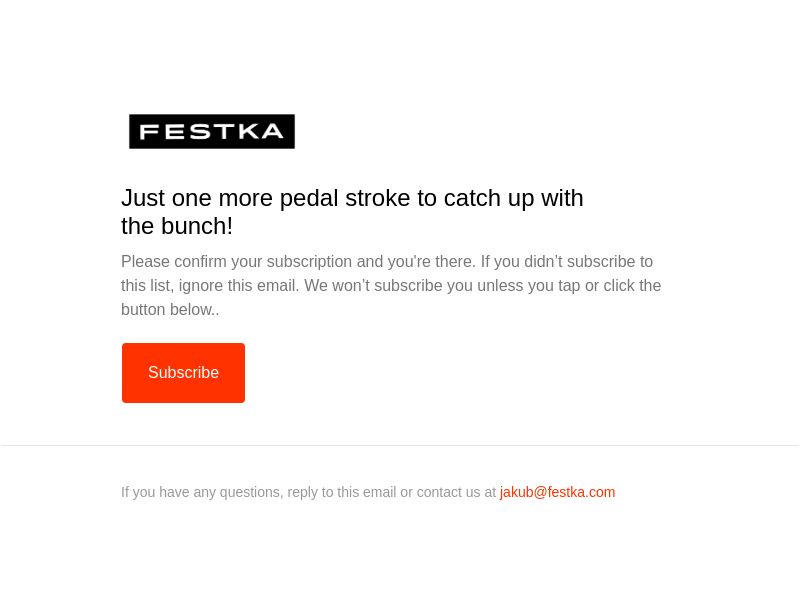This screenshot has width=800, height=600.
Task: Click "If you didn't subscribe to" text
Action: click(x=566, y=262)
